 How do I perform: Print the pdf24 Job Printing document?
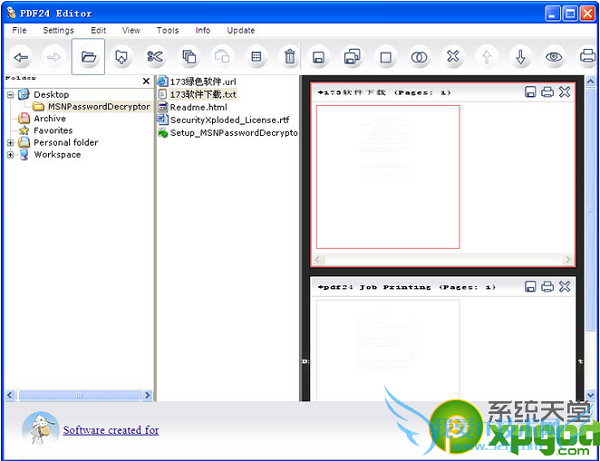point(547,287)
